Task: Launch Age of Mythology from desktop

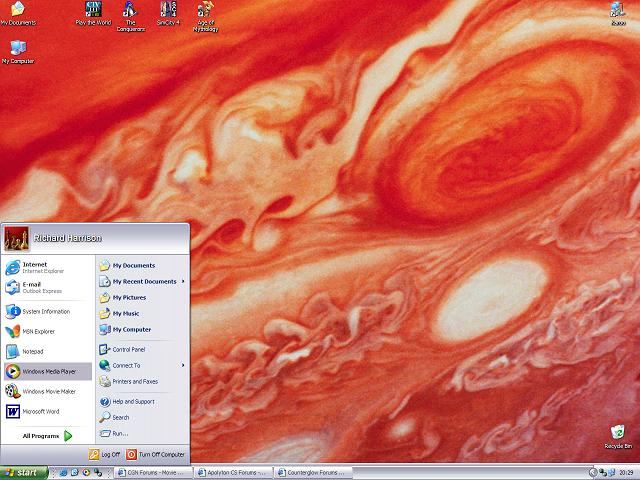Action: pos(205,14)
